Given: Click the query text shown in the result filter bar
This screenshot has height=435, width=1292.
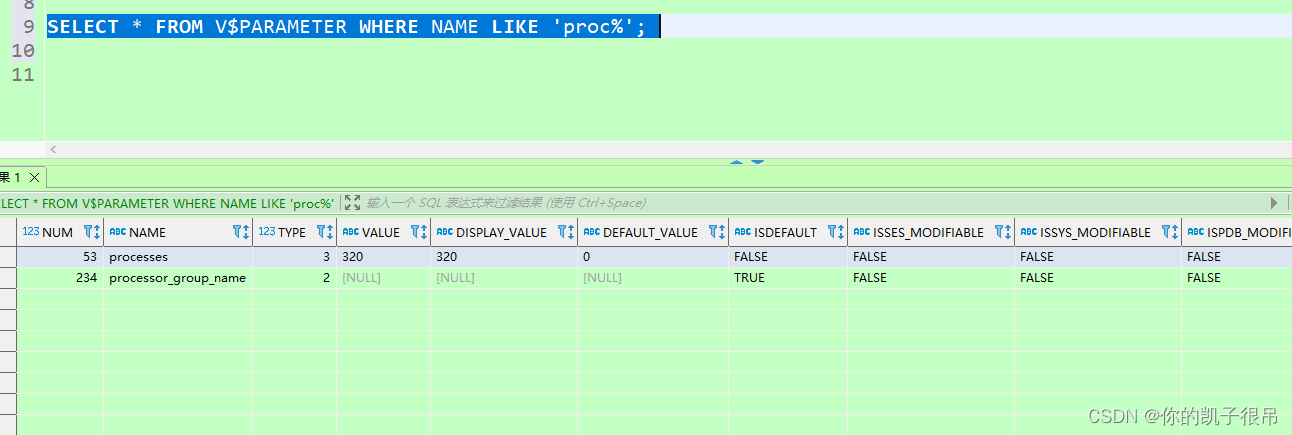Looking at the screenshot, I should click(x=168, y=203).
